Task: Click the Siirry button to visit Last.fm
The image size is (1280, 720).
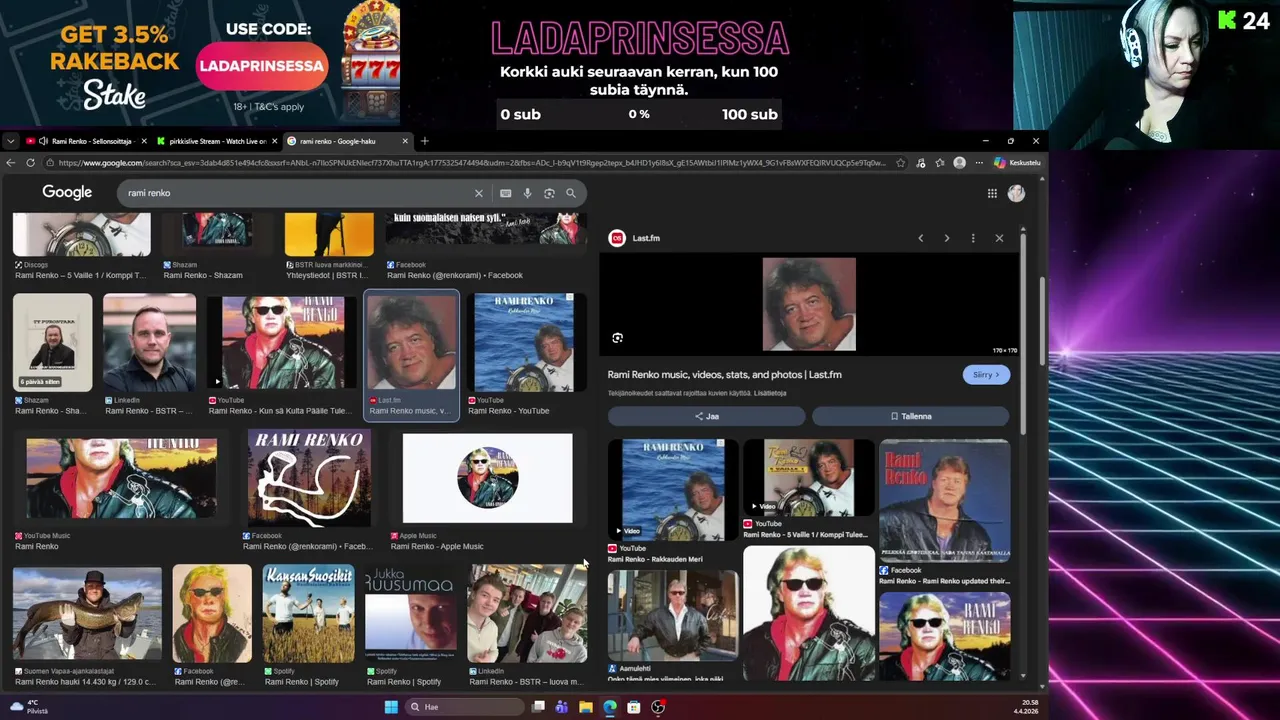Action: (x=986, y=375)
